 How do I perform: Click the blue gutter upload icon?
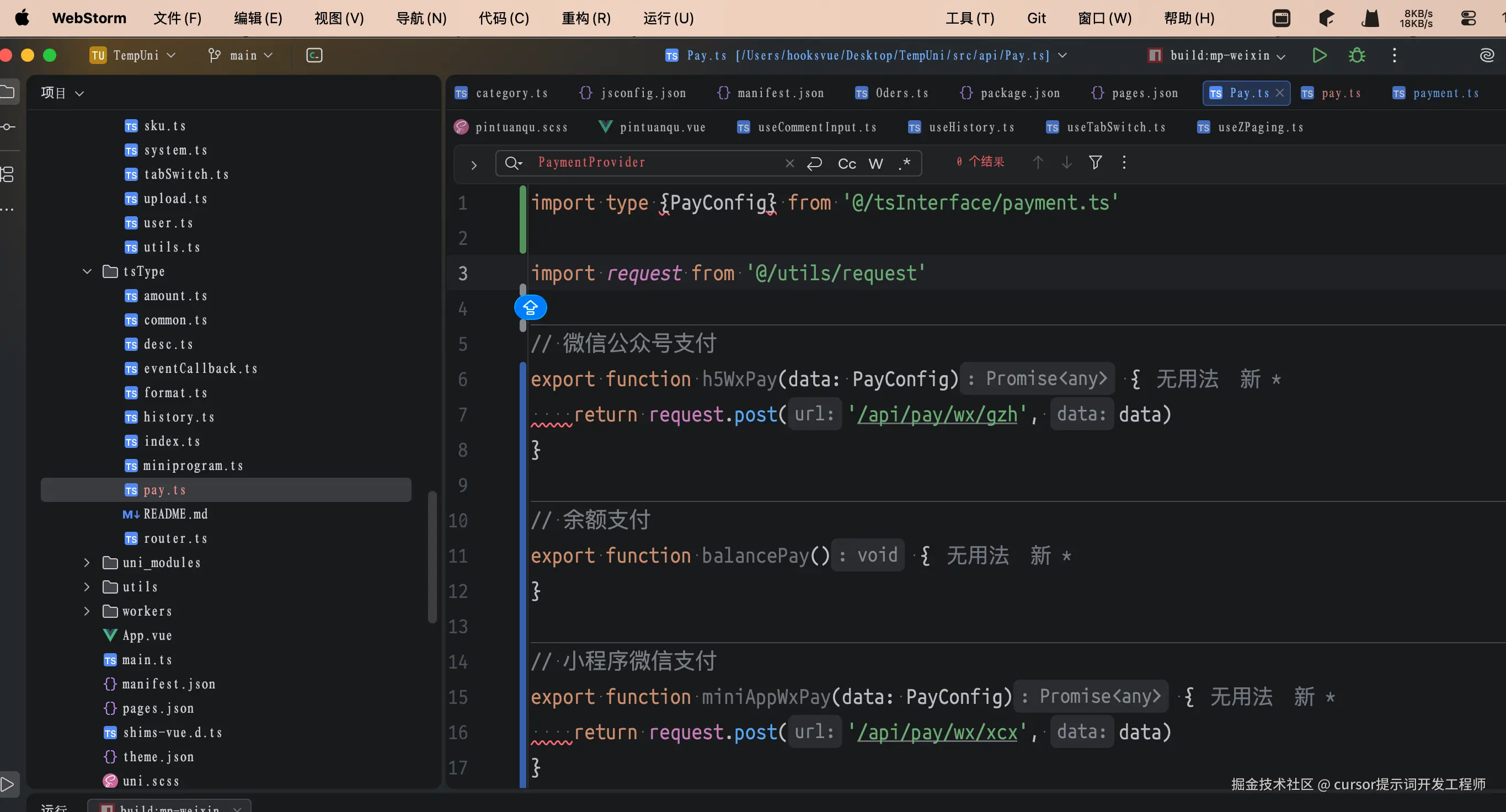530,307
